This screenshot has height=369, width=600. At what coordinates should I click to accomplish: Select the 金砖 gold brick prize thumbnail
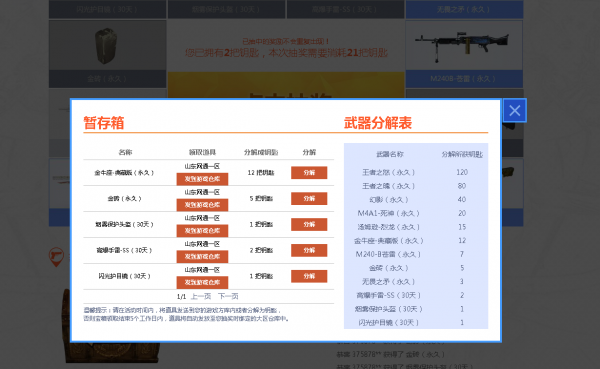coord(108,45)
